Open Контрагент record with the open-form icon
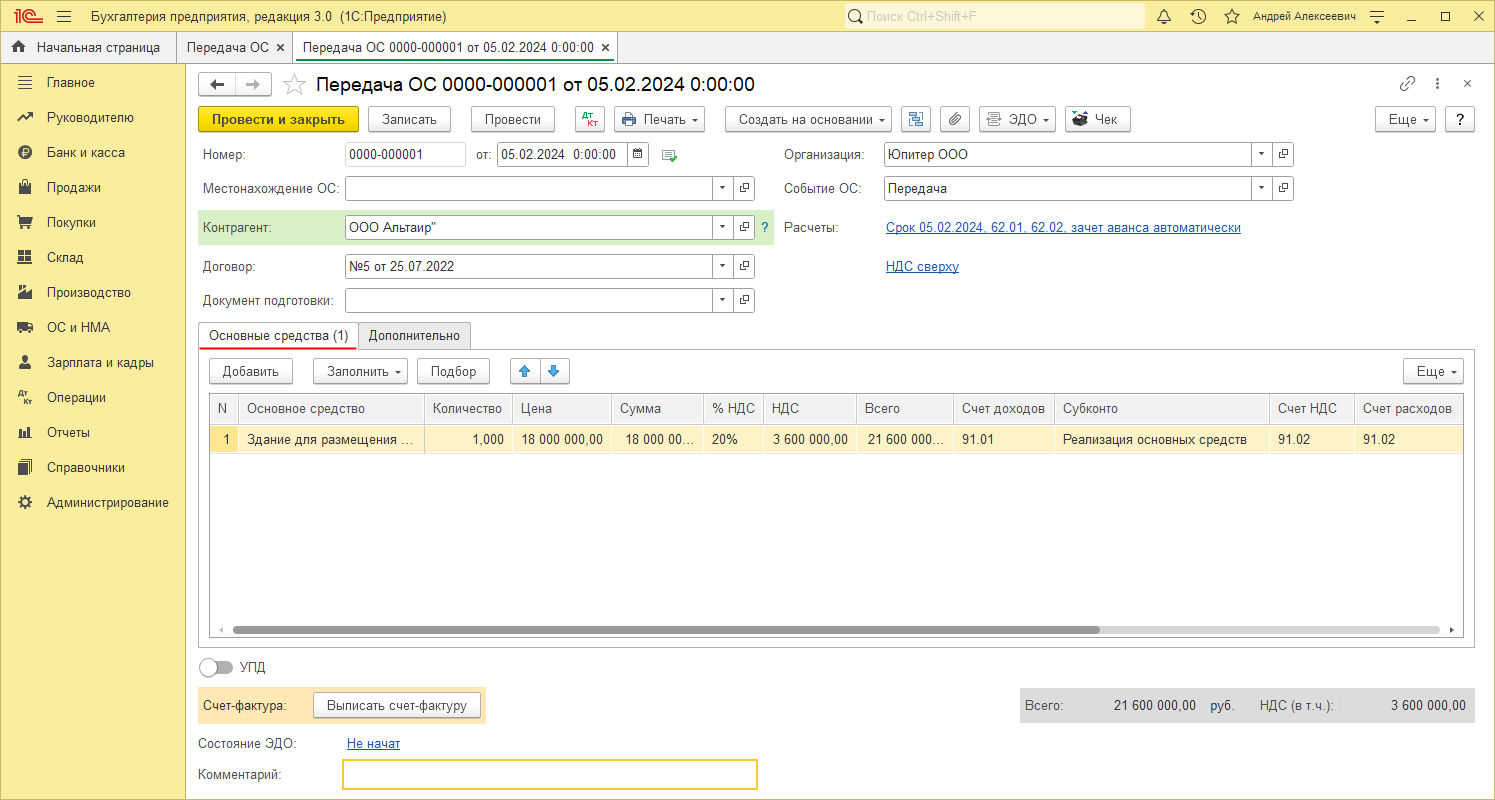The height and width of the screenshot is (800, 1495). tap(744, 228)
